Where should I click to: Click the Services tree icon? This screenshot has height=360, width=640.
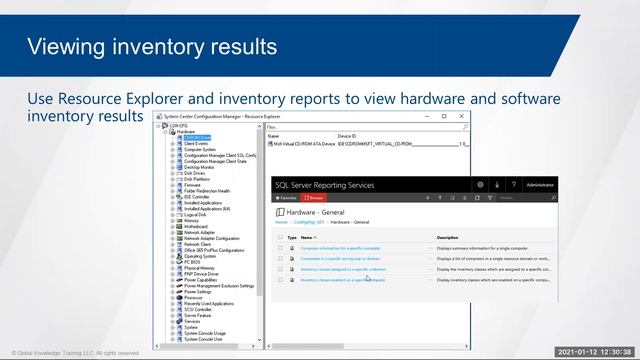[179, 321]
